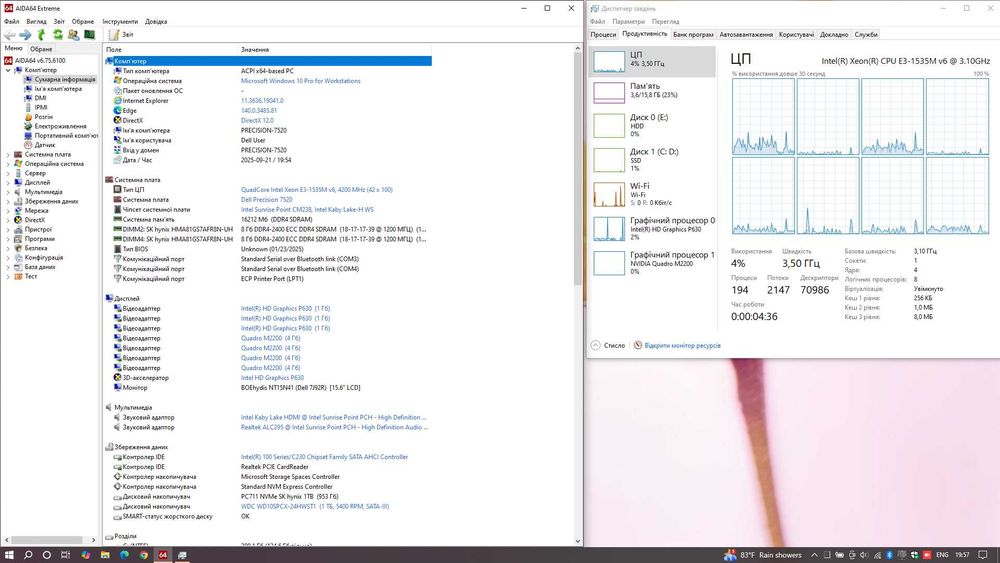Screen dimensions: 1000x563
Task: Open the Довідка menu in AIDA64
Action: (156, 21)
